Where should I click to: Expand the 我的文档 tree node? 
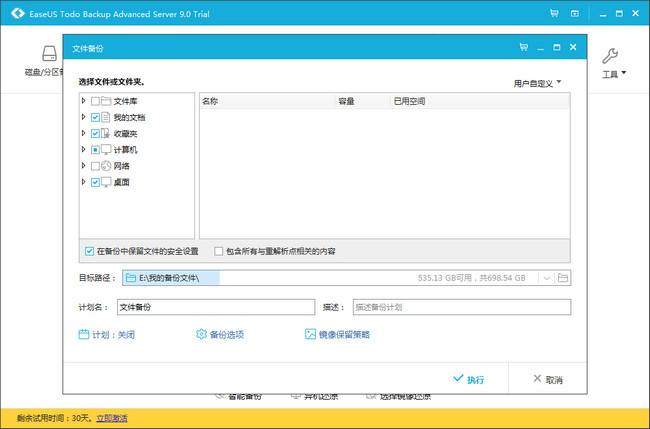pyautogui.click(x=83, y=117)
